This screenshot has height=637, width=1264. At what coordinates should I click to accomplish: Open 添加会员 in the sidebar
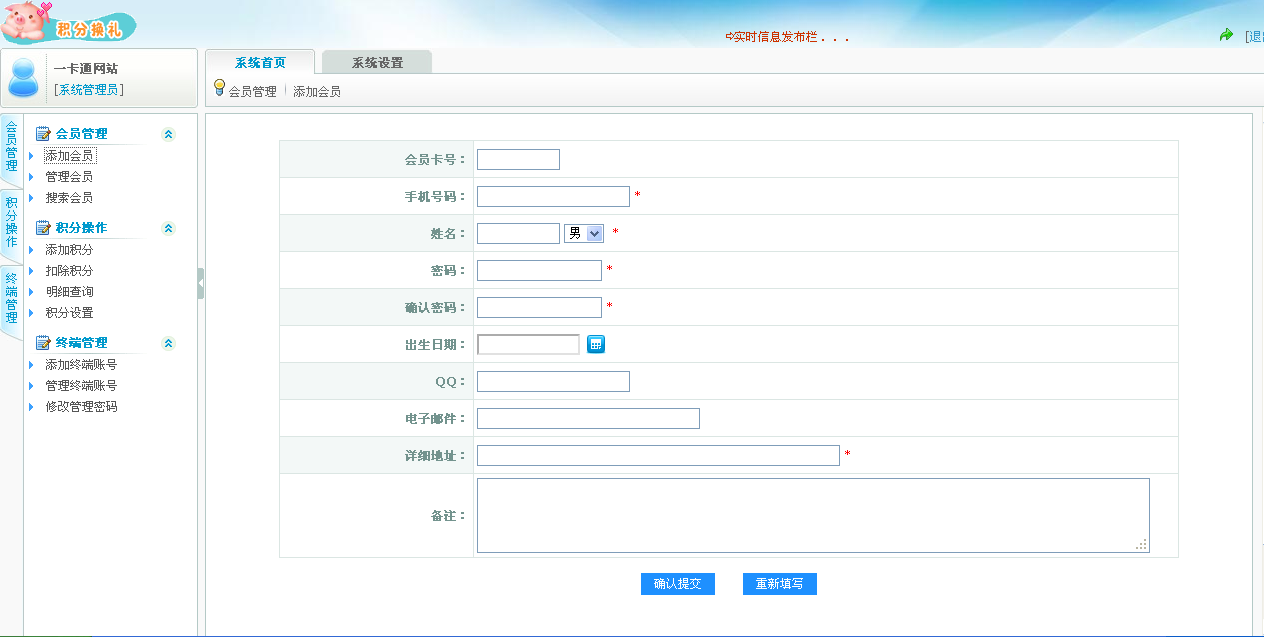tap(70, 156)
